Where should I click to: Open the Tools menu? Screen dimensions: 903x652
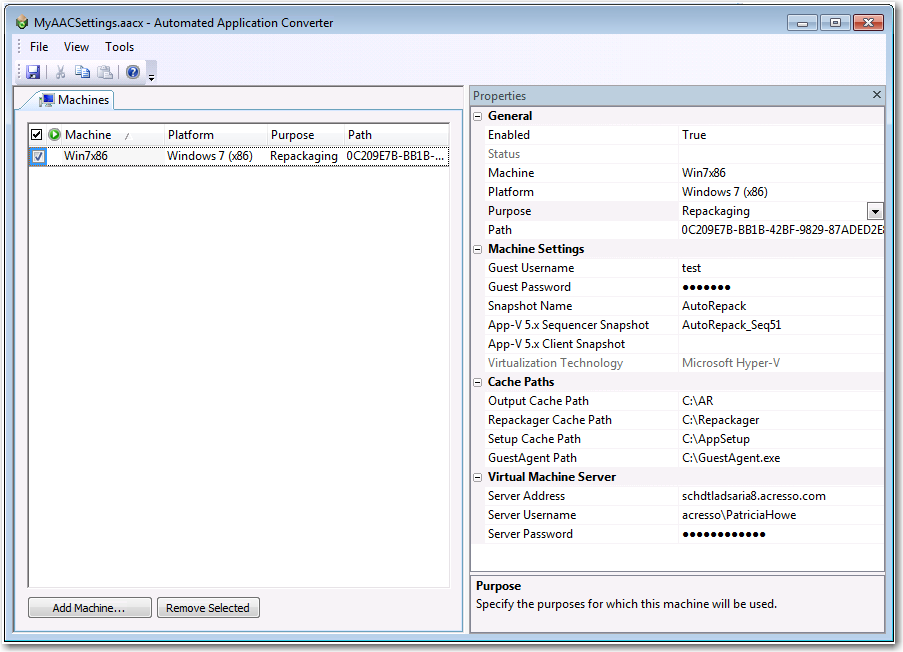pos(119,47)
